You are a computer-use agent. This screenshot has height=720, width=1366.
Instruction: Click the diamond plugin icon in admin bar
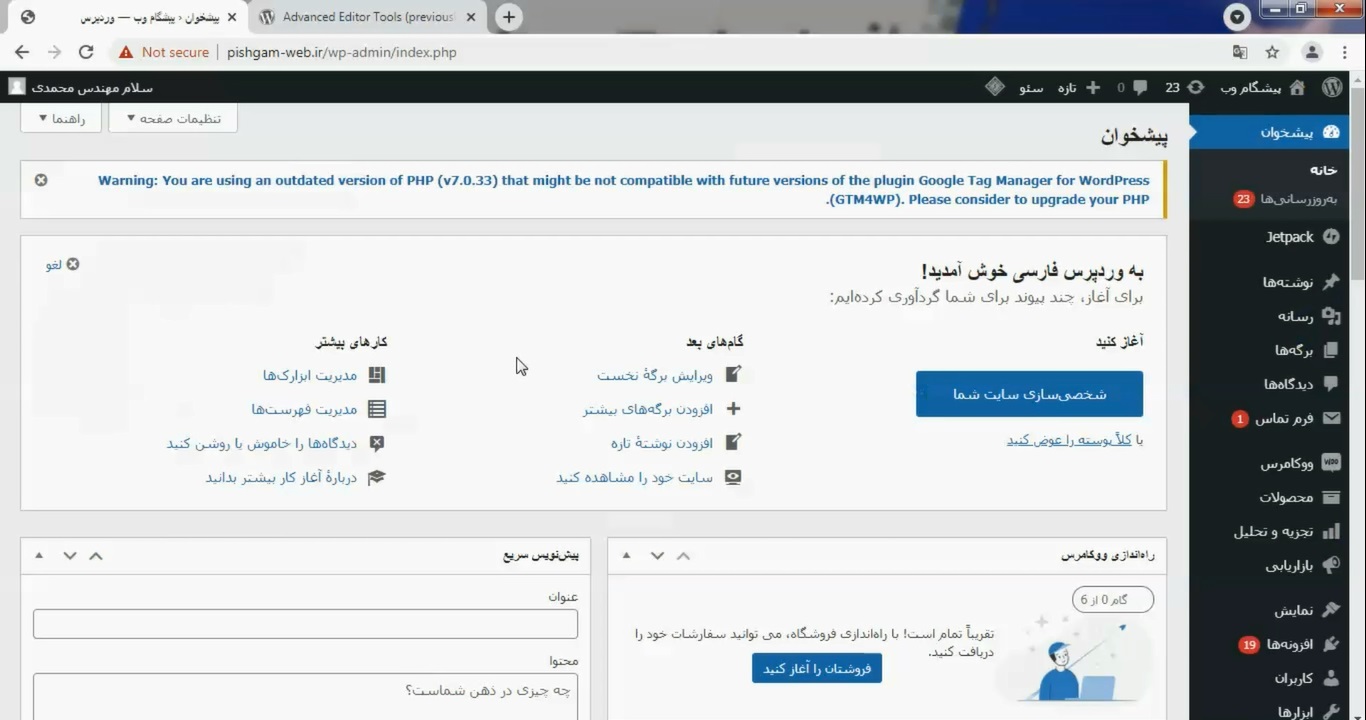point(994,87)
